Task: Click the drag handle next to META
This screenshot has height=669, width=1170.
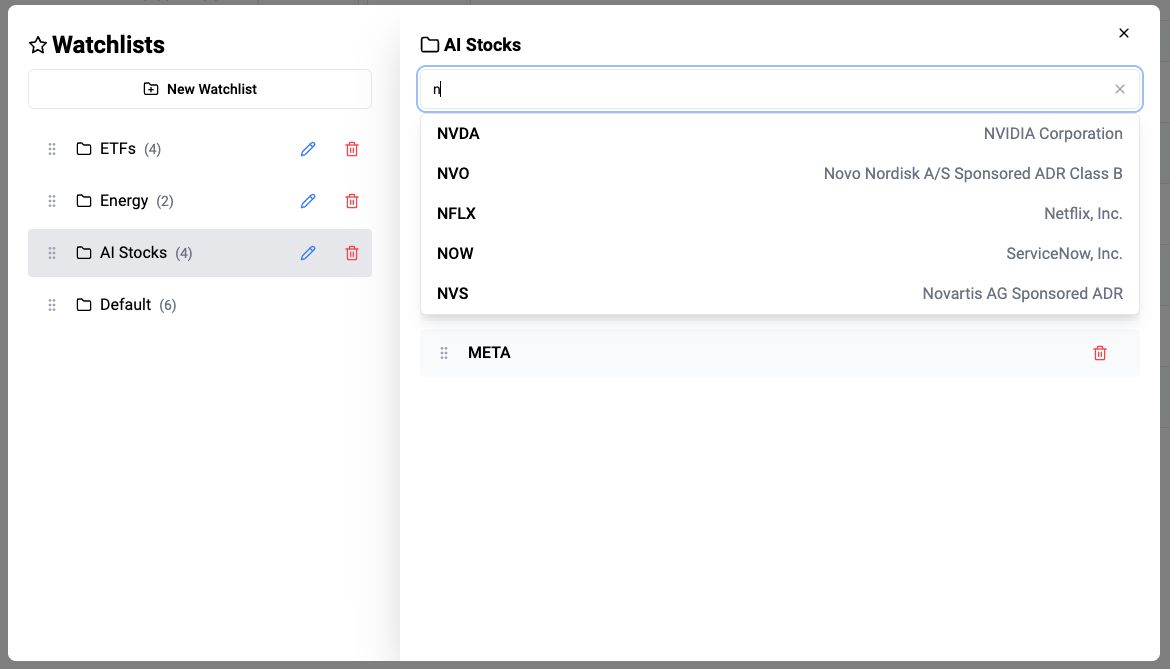Action: click(444, 353)
